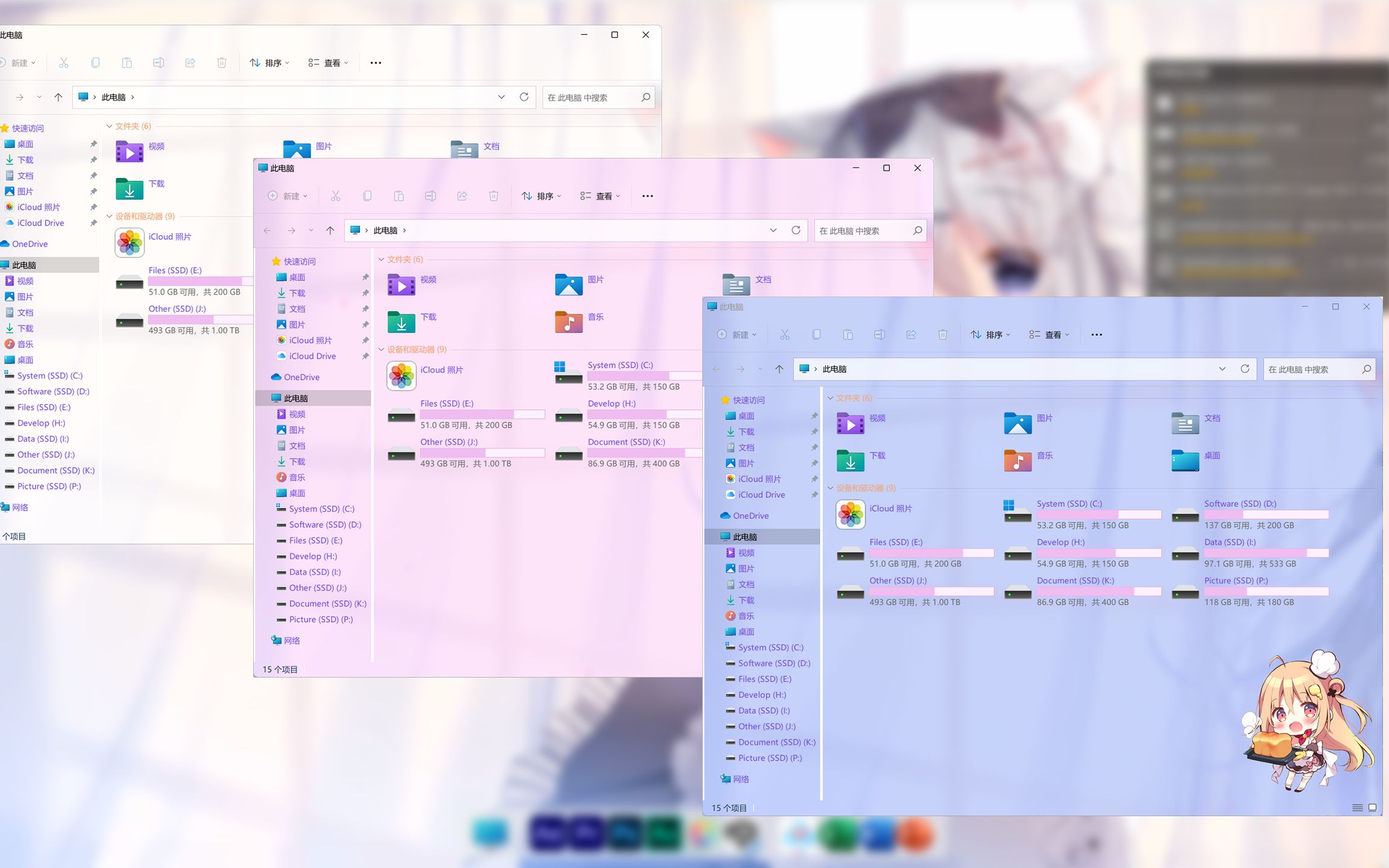Screen dimensions: 1389x868
Task: Click Share icon in blue window toolbar
Action: (x=911, y=335)
